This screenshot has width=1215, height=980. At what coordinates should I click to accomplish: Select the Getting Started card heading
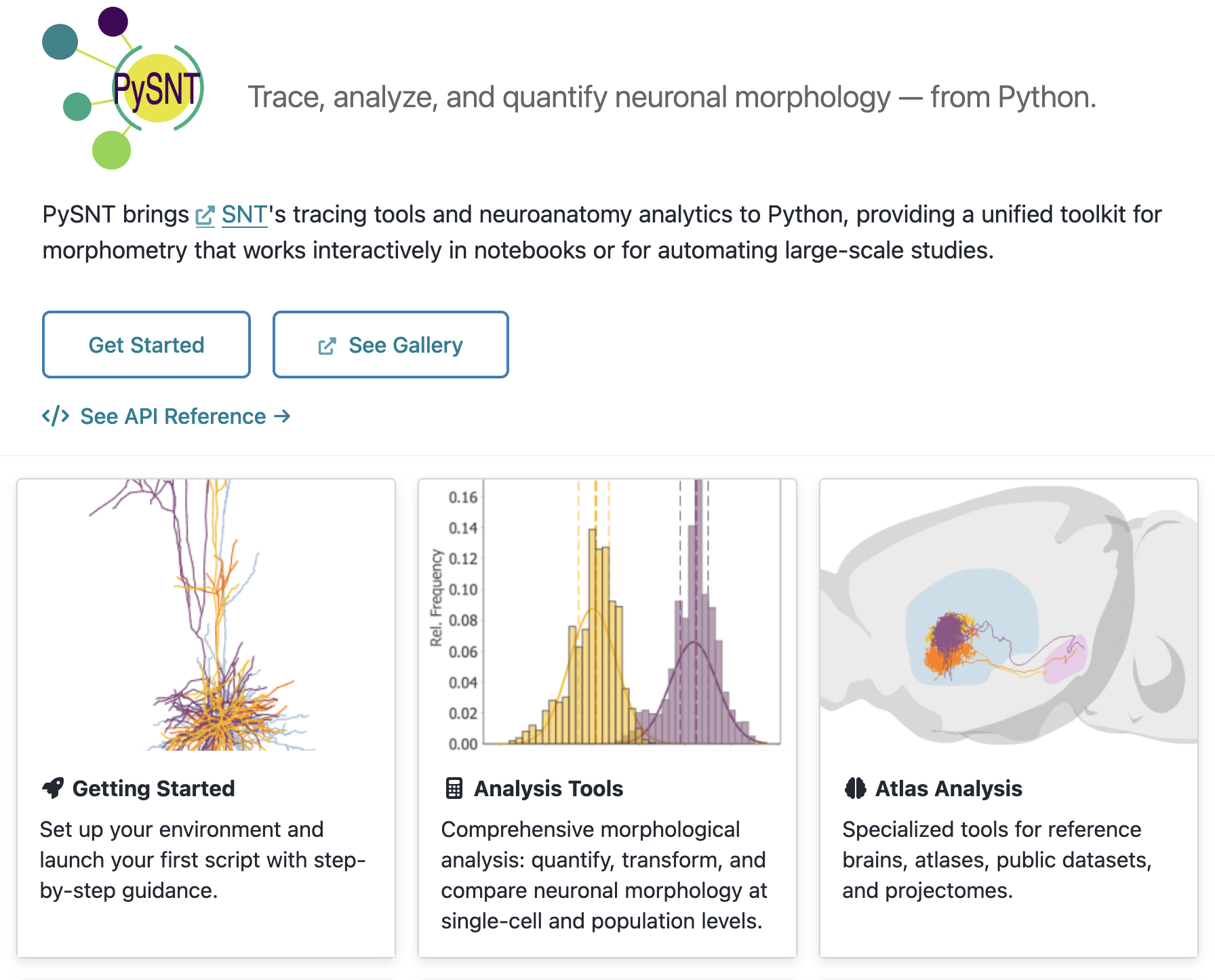(154, 787)
